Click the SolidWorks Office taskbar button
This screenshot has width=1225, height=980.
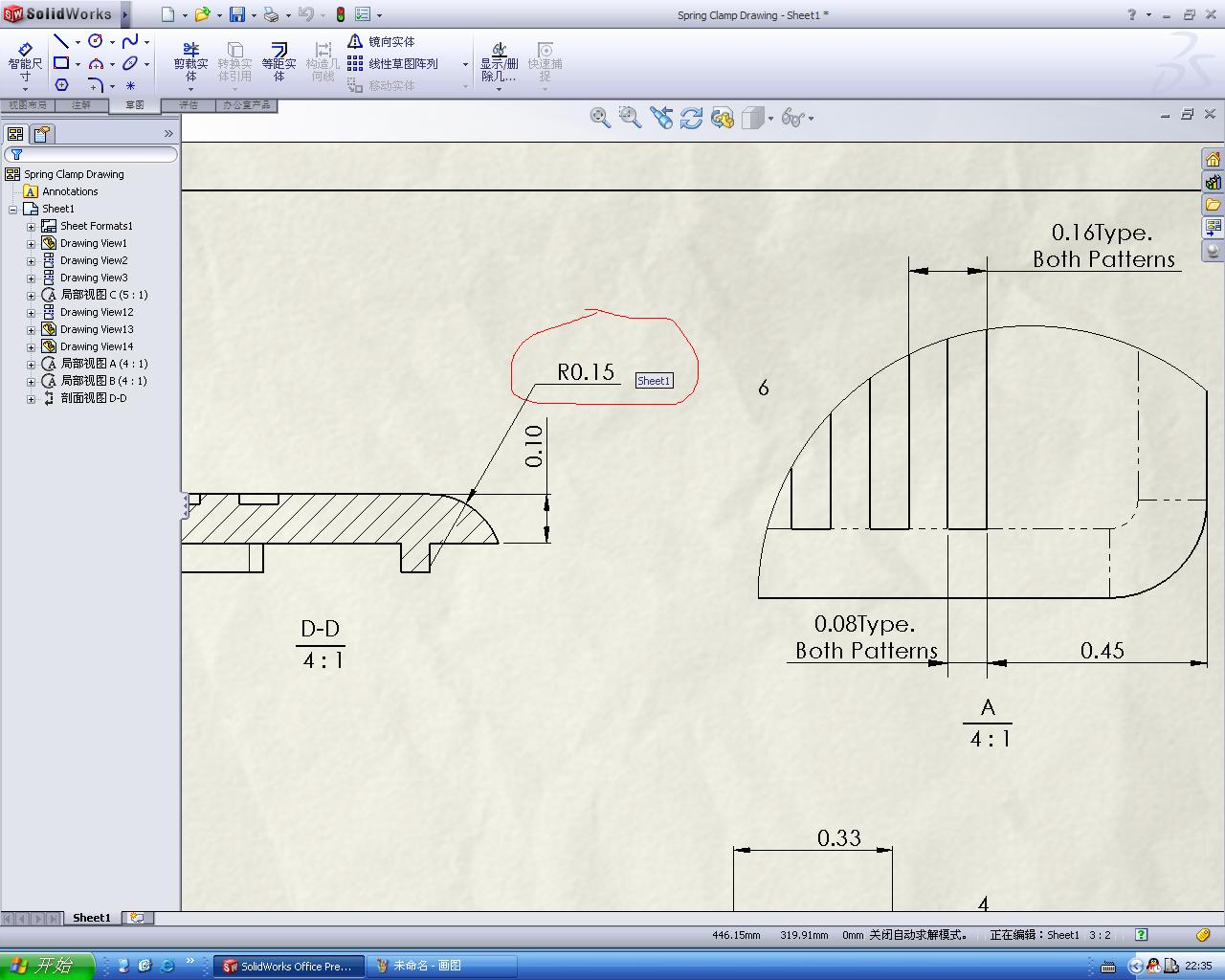click(288, 967)
